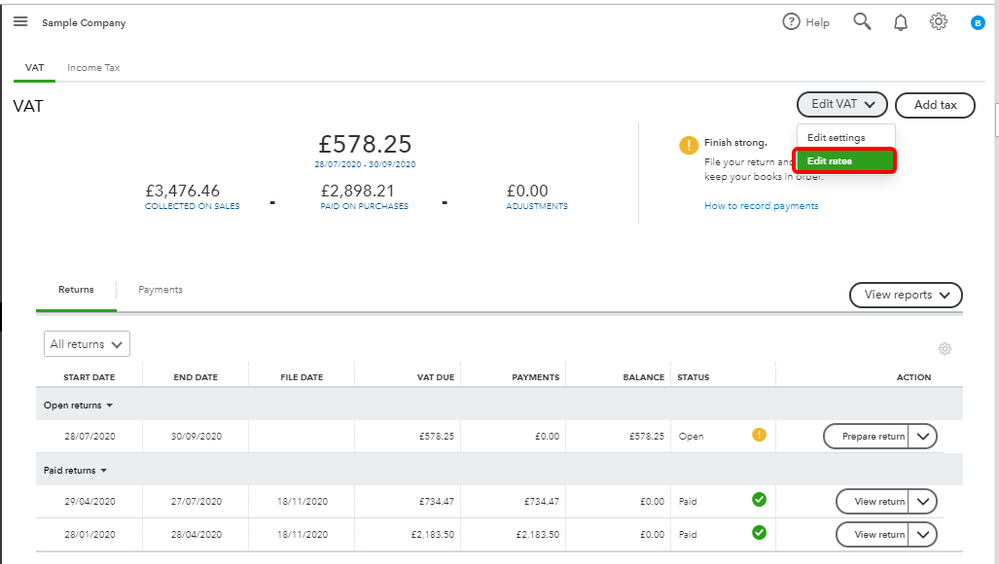Open the settings gear in header
This screenshot has height=564, width=999.
pyautogui.click(x=938, y=22)
